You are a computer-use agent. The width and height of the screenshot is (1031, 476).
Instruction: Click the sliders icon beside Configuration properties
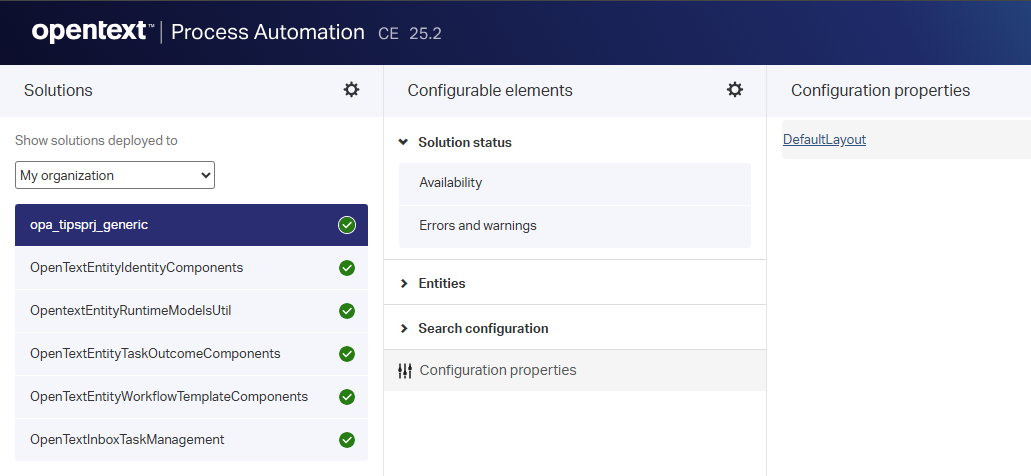[x=405, y=371]
